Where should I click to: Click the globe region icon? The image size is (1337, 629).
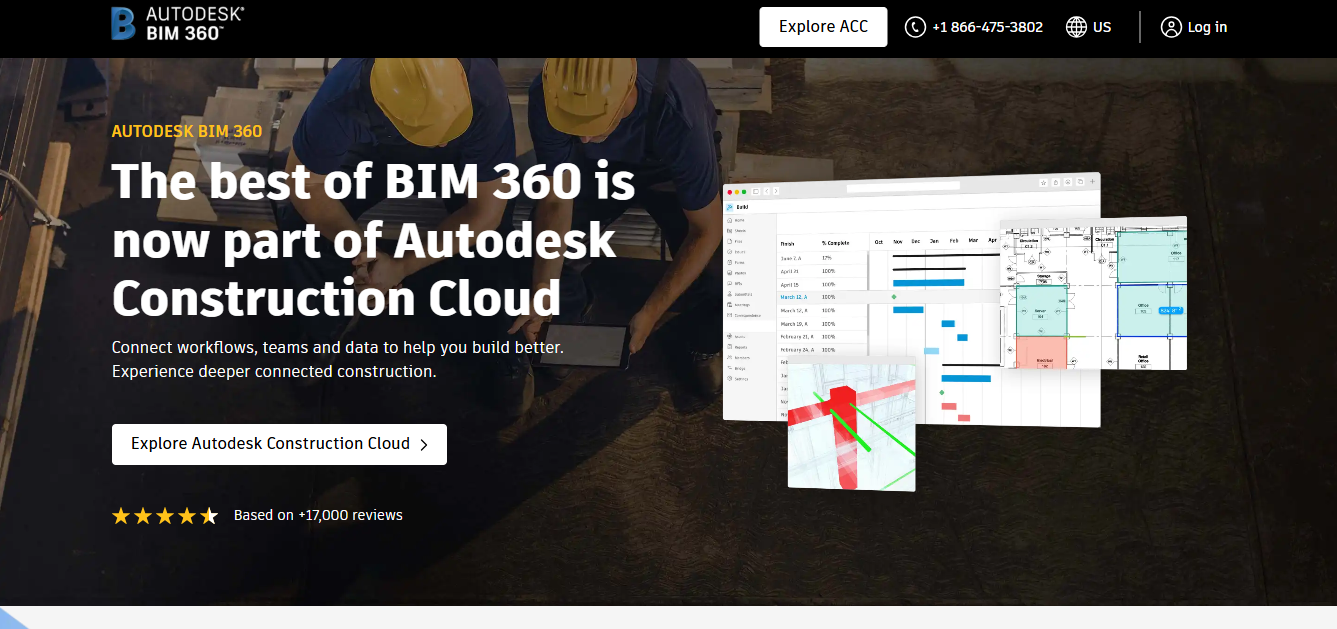coord(1076,27)
